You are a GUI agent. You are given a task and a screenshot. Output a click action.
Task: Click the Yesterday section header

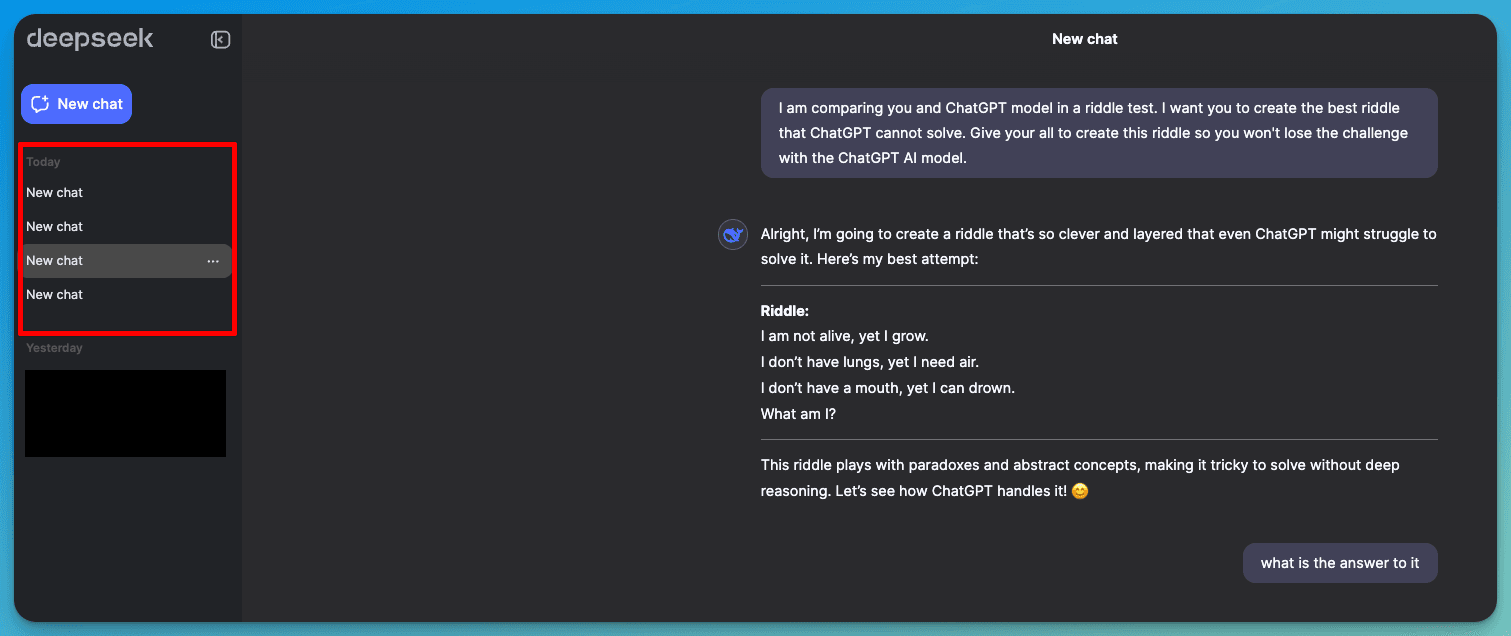pos(52,347)
